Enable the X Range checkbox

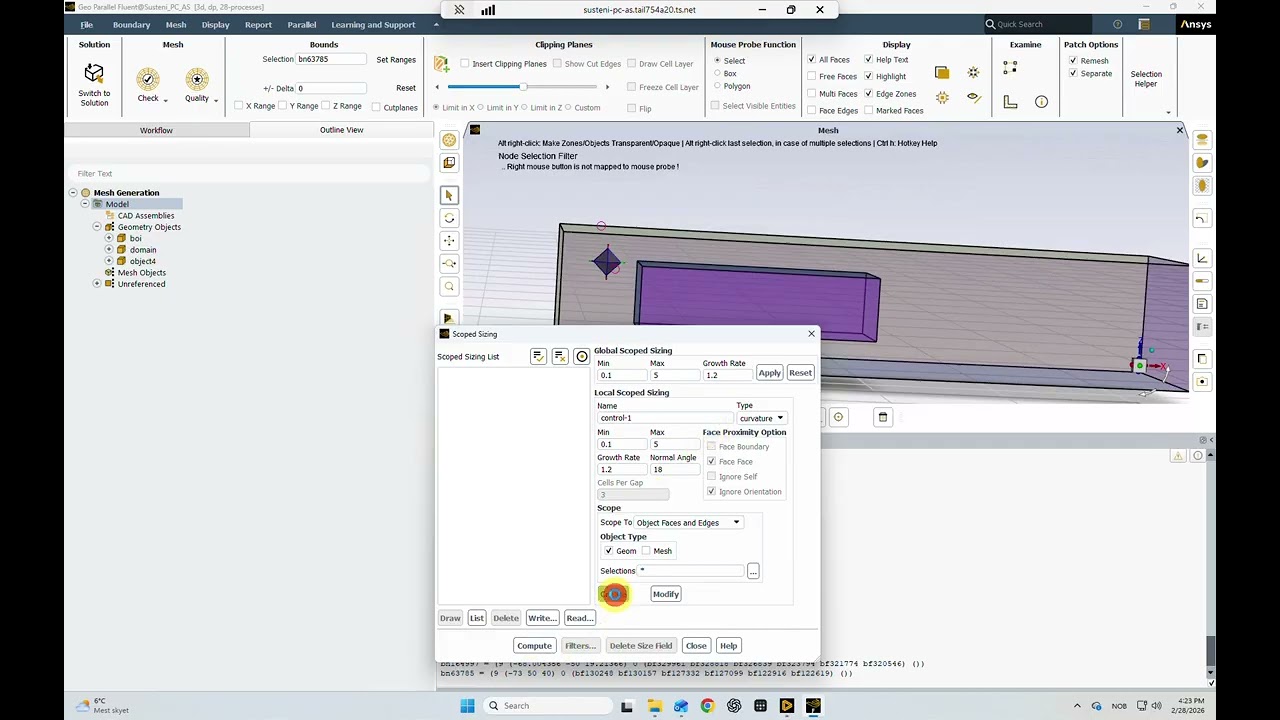pos(238,106)
